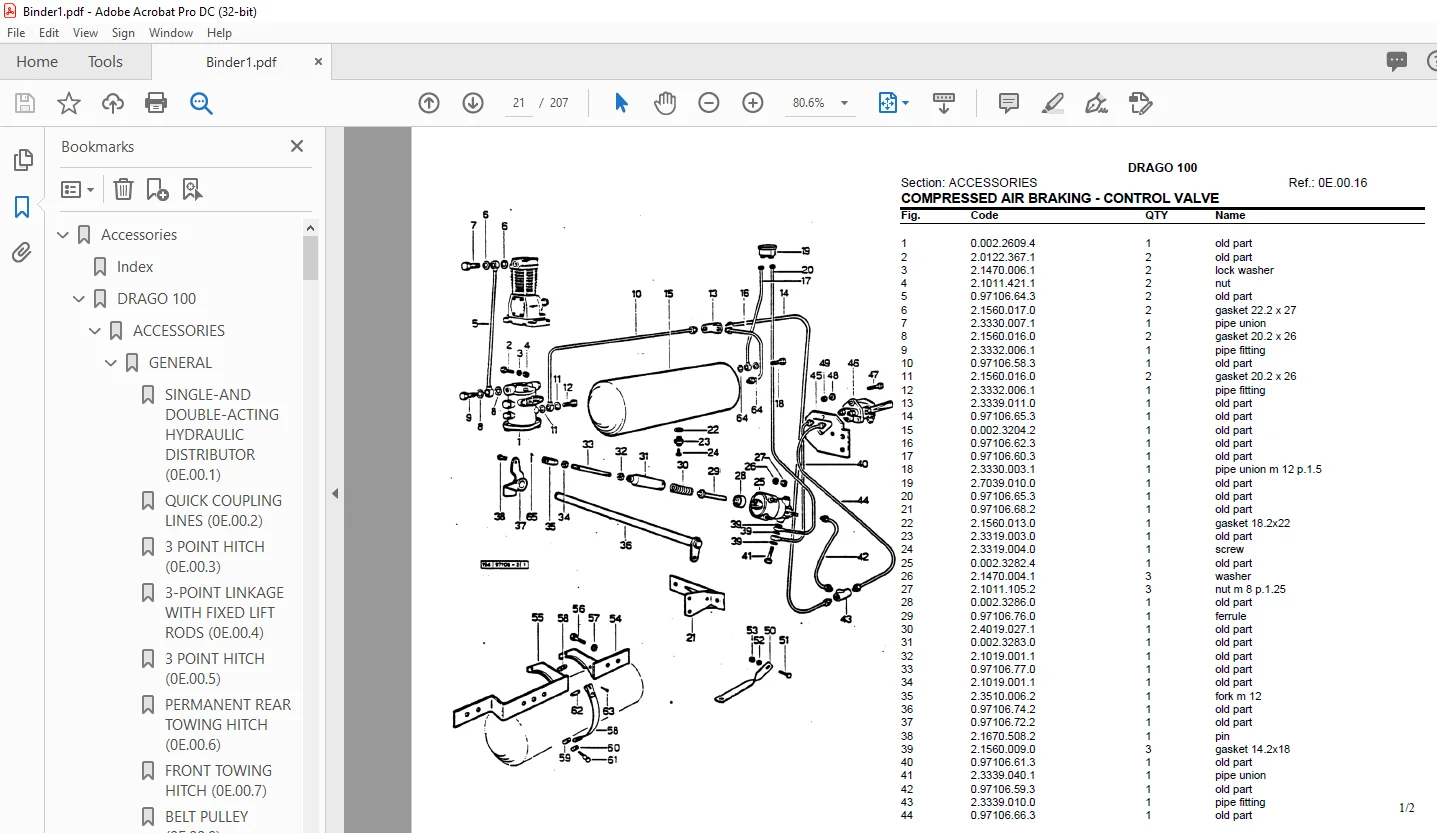Viewport: 1437px width, 833px height.
Task: Open Single-and Double-Acting Hydraulic Distributor bookmark
Action: tap(222, 435)
